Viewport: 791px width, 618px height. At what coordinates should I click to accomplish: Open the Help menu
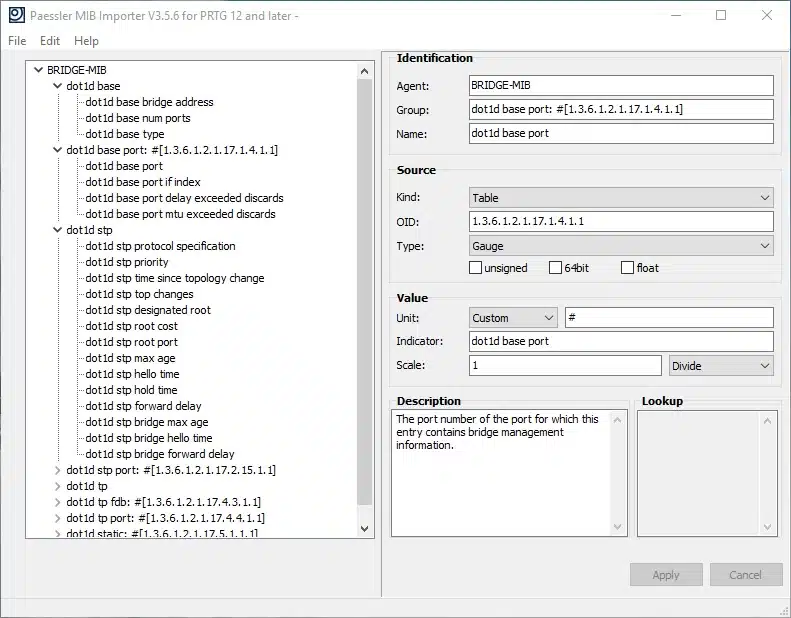pos(86,41)
